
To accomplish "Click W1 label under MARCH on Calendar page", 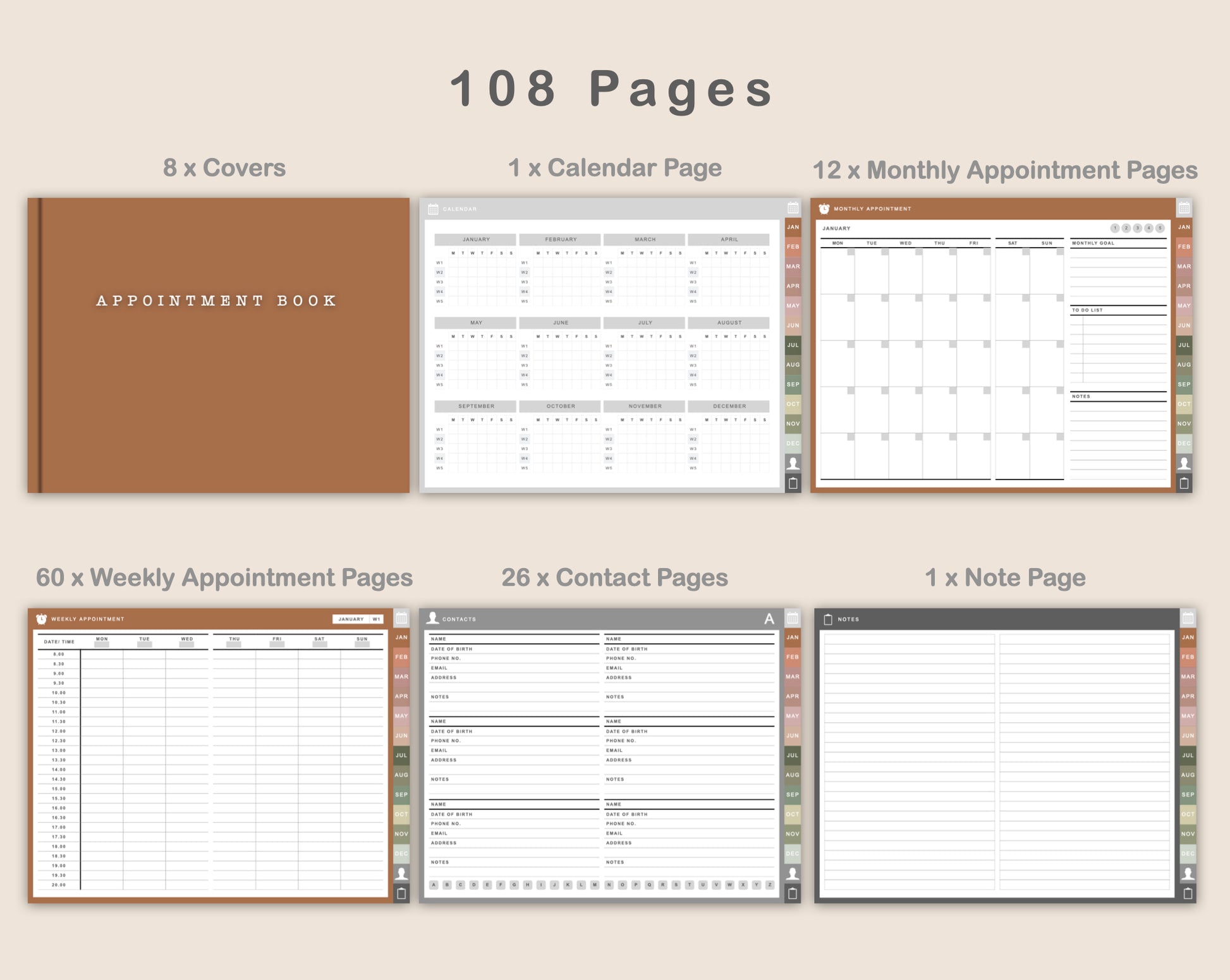I will (609, 263).
